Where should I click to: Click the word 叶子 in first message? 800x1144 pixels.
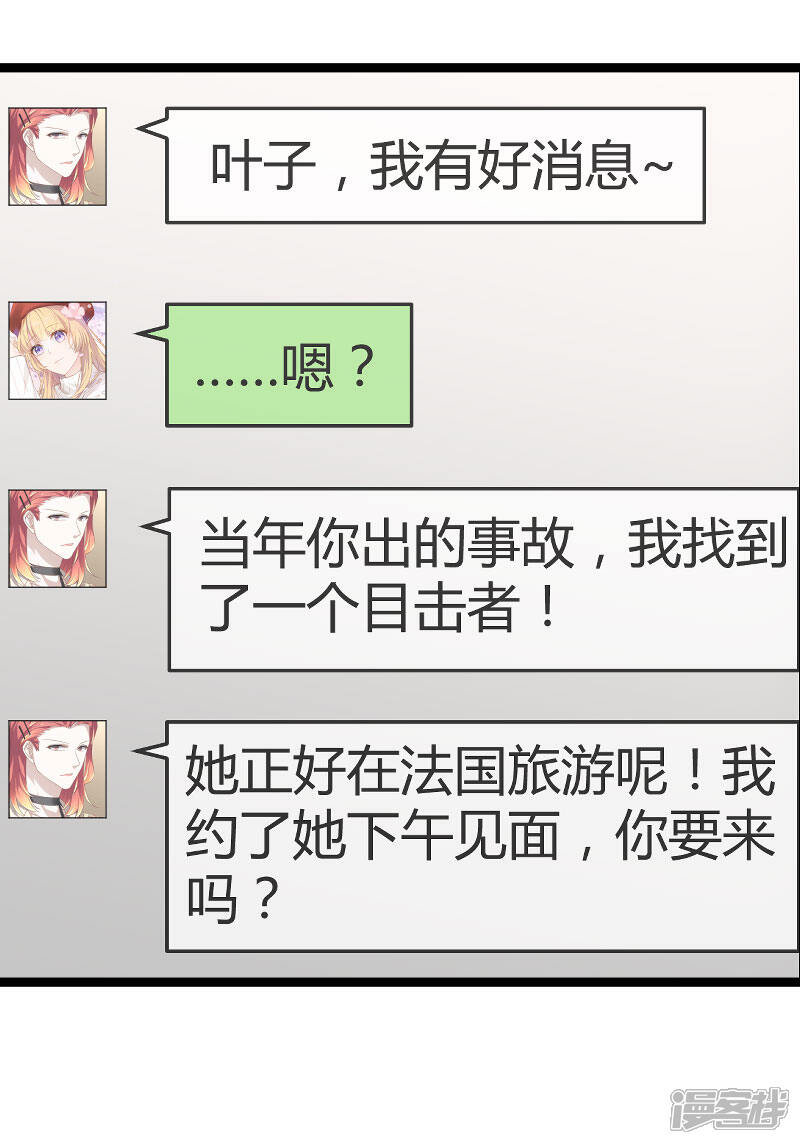click(x=263, y=166)
